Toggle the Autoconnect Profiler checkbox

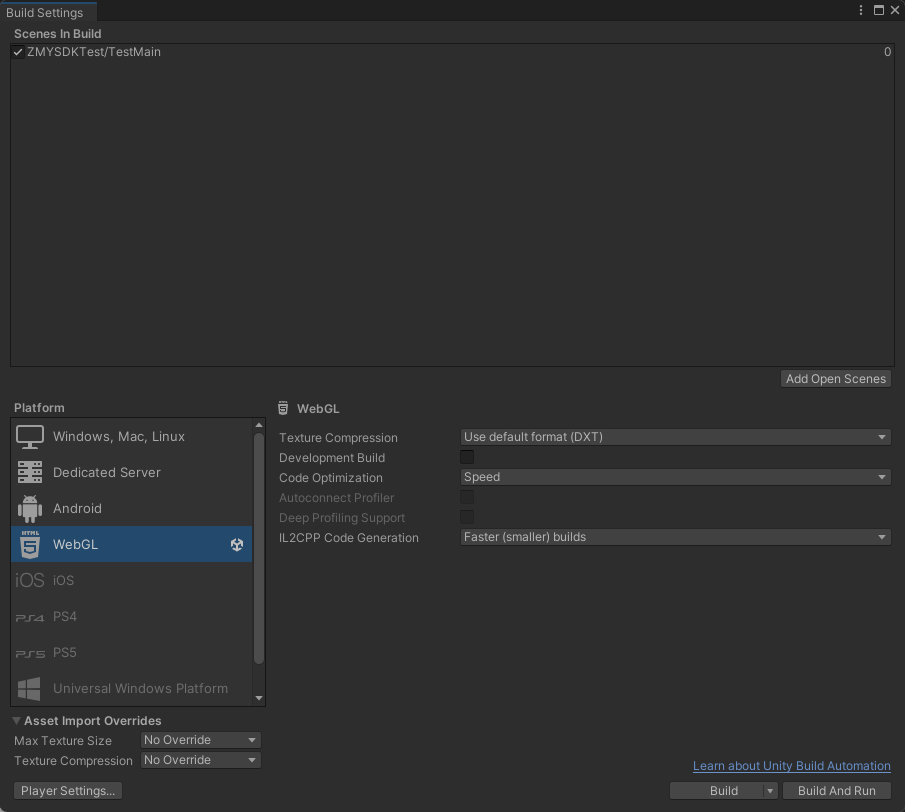pyautogui.click(x=467, y=497)
